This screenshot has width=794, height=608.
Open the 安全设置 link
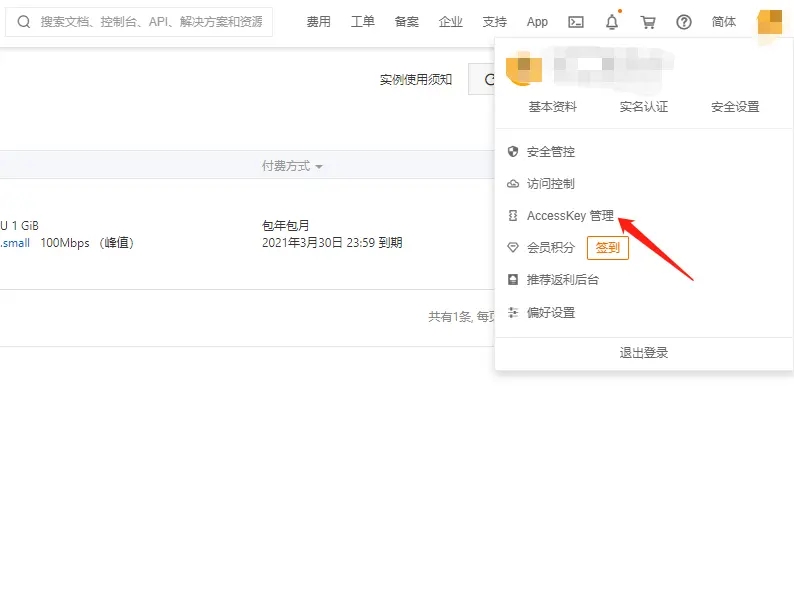(735, 107)
